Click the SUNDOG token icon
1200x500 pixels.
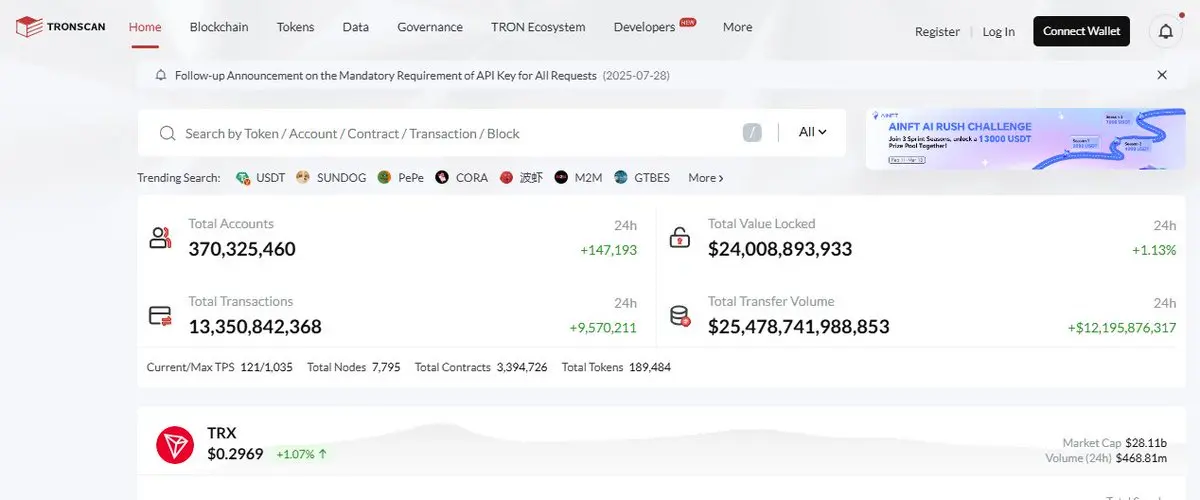point(303,178)
